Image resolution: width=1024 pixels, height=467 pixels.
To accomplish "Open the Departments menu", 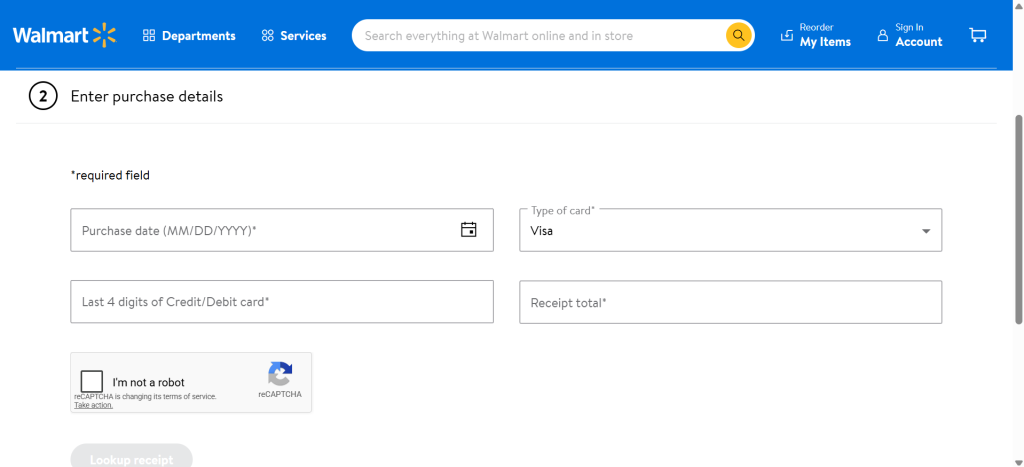I will coord(189,36).
